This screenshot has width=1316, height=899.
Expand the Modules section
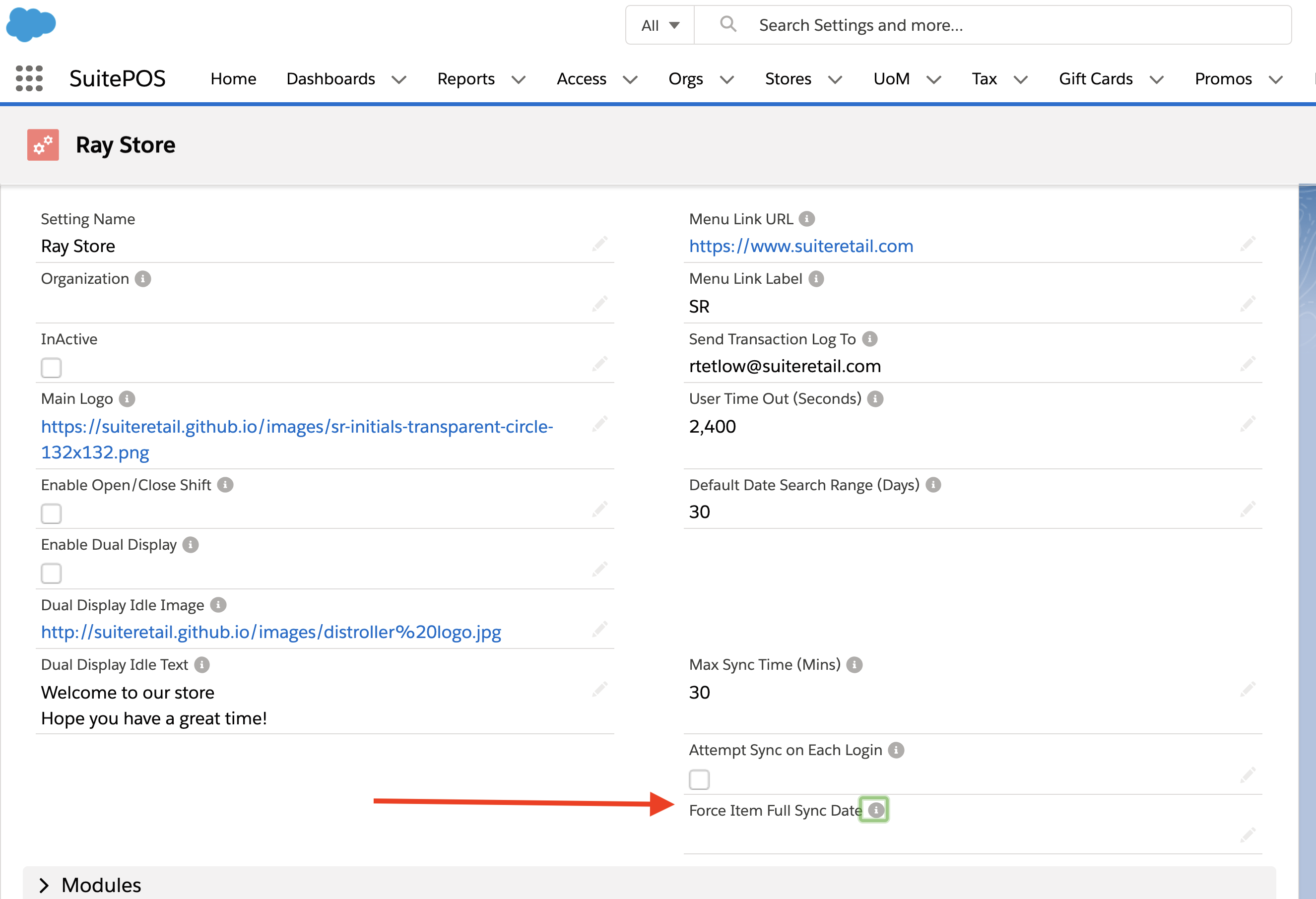pyautogui.click(x=44, y=885)
